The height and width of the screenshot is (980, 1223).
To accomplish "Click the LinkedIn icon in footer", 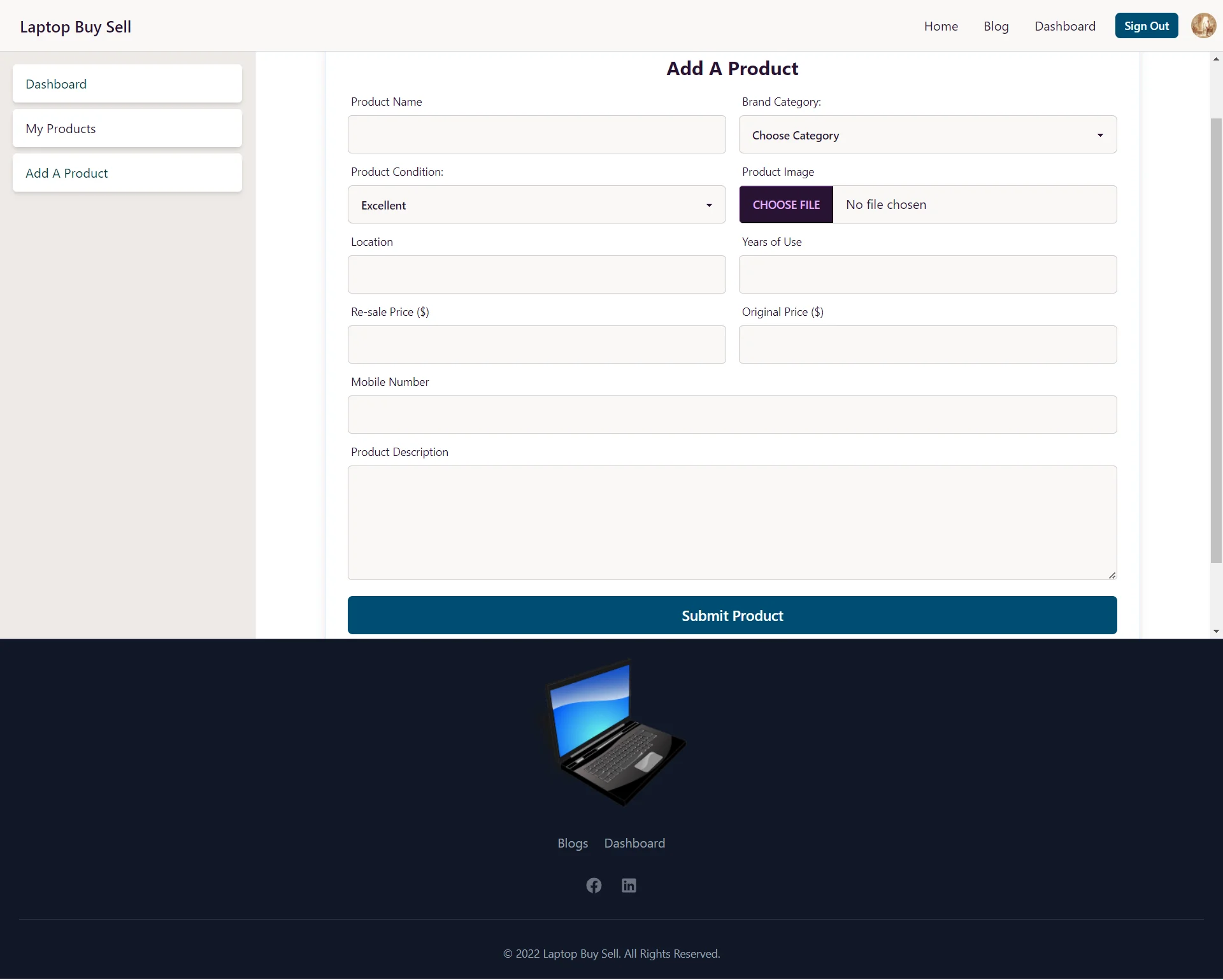I will point(629,885).
